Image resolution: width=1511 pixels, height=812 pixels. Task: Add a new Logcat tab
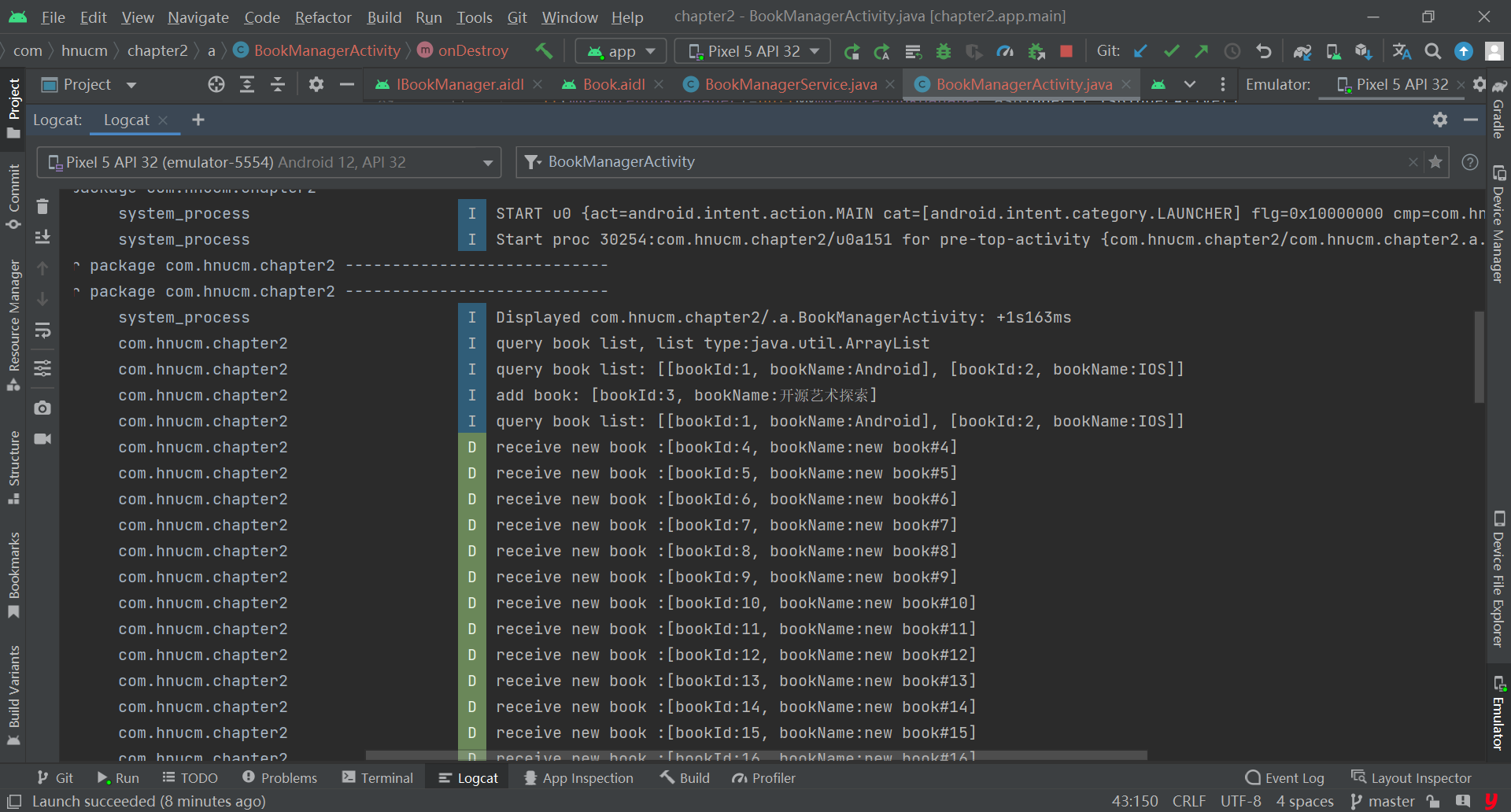[198, 120]
